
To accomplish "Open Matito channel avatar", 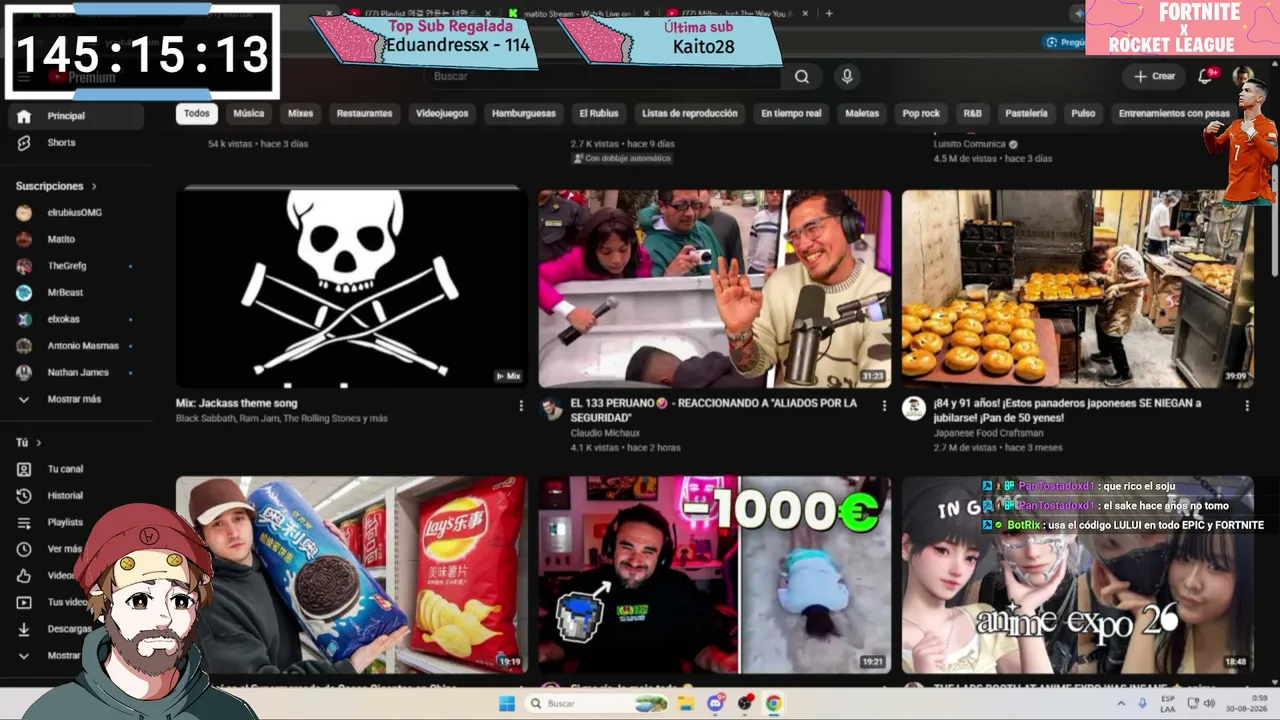I will pos(24,240).
